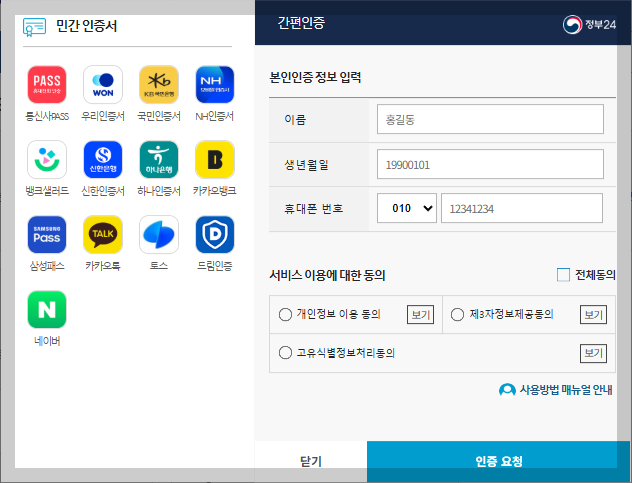Select the 통신사PASS certificate icon
The image size is (632, 483).
[47, 85]
